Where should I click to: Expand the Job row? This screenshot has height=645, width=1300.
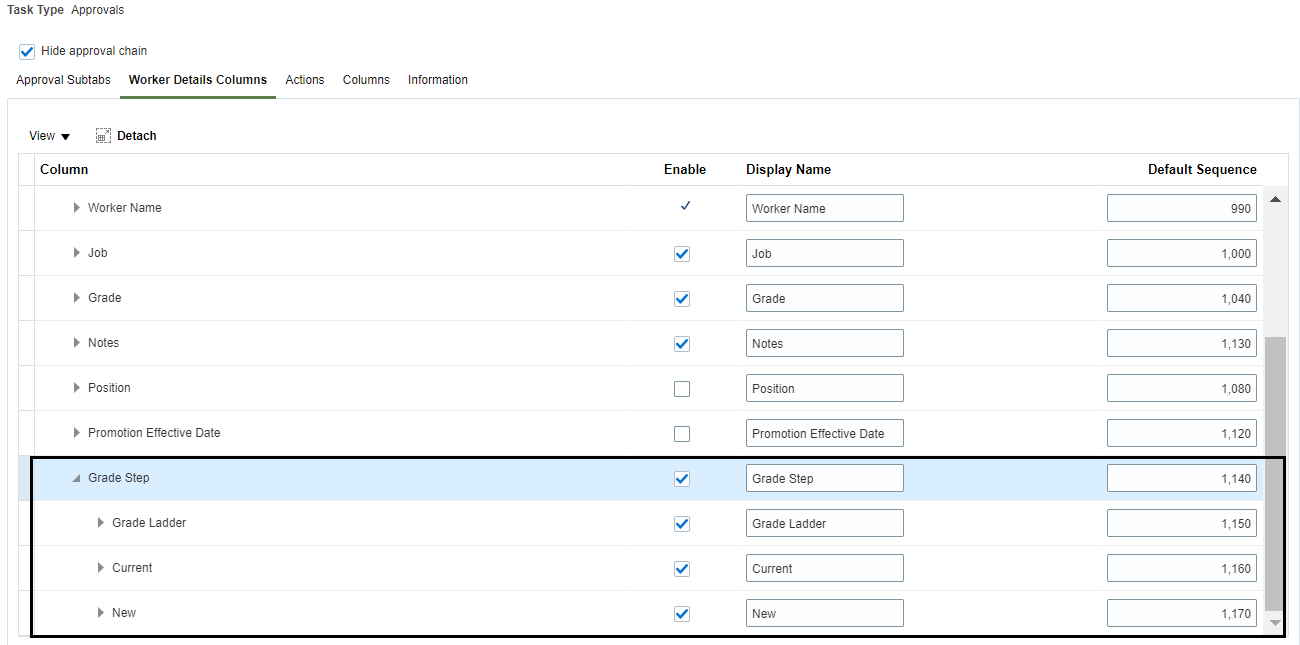pos(77,253)
